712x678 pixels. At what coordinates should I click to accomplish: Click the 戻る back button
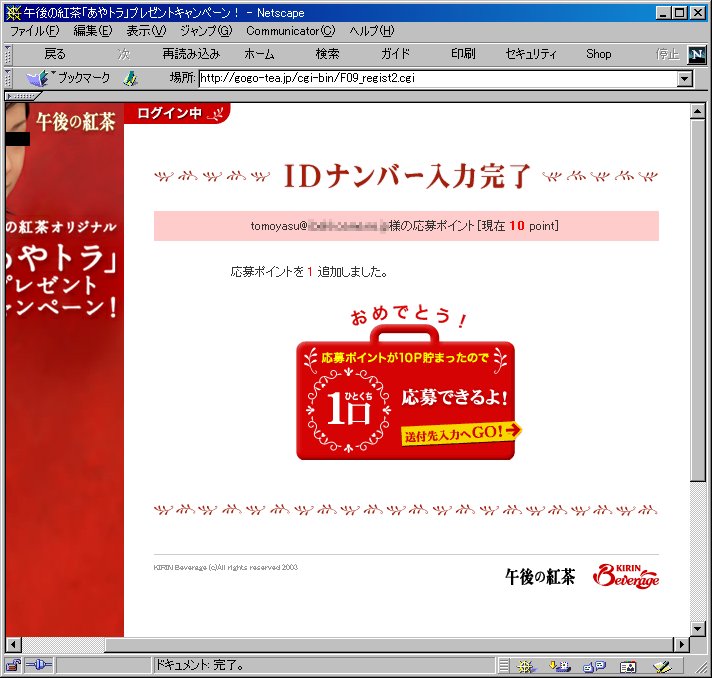click(55, 54)
